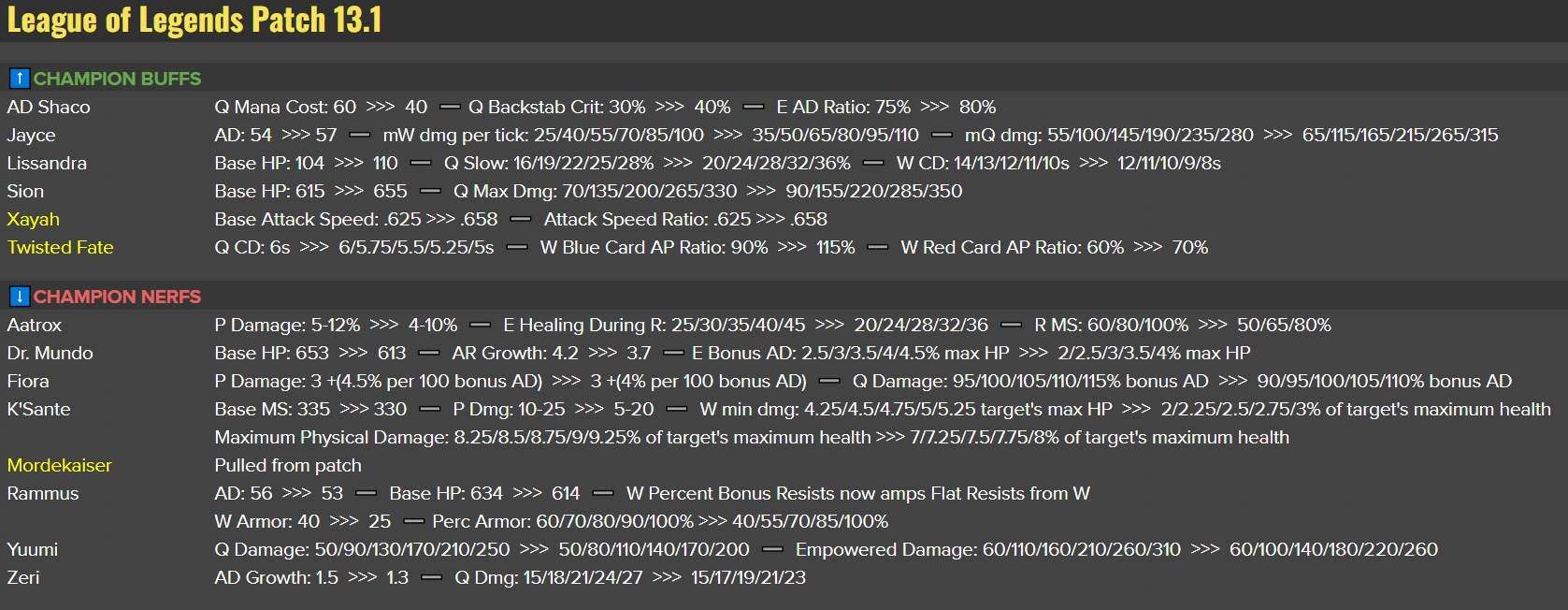This screenshot has width=1568, height=610.
Task: Click the Dr. Mundo champion name
Action: coord(50,353)
